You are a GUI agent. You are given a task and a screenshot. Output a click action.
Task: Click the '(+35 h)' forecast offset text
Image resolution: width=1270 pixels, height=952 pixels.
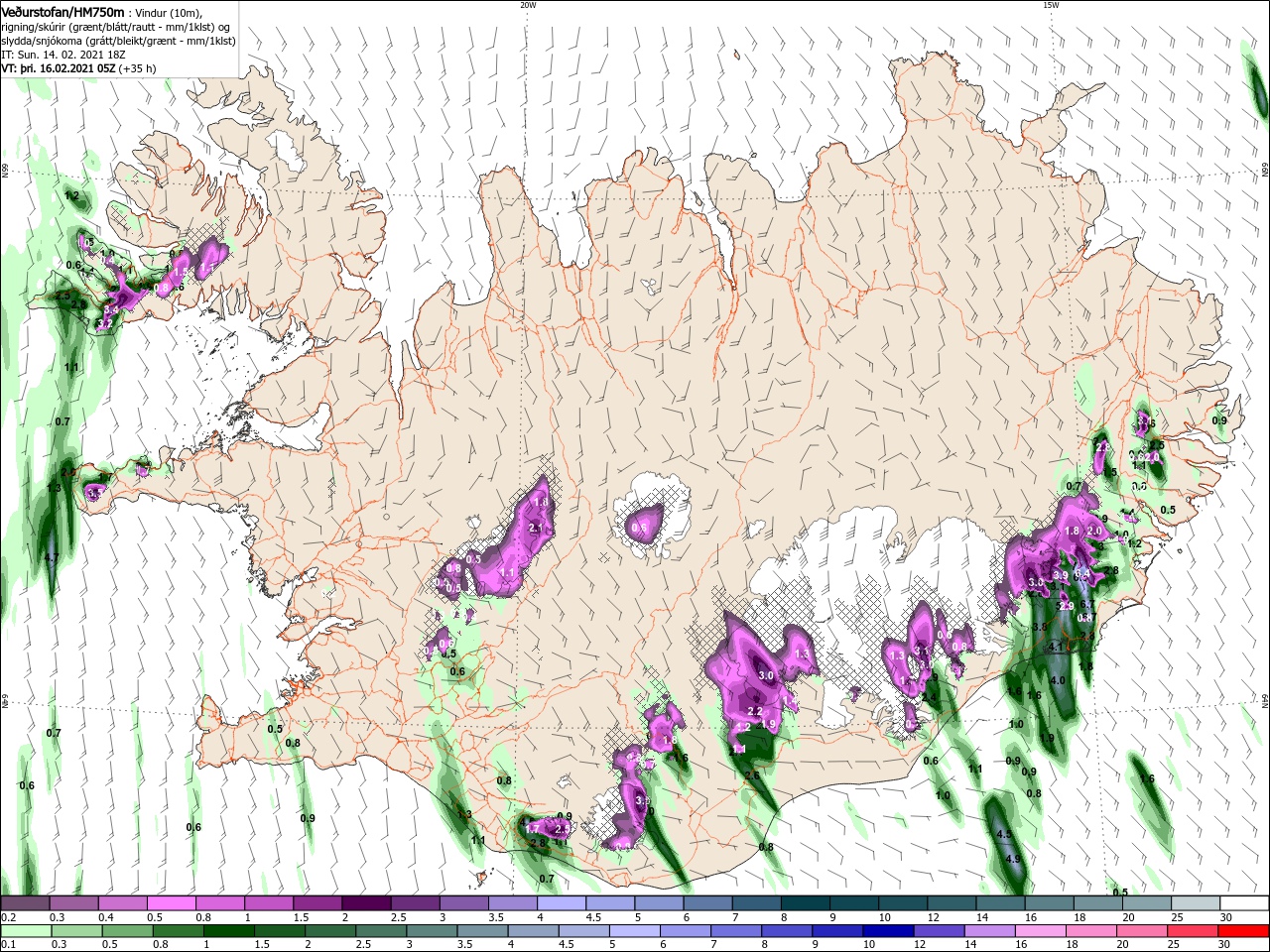pos(137,68)
